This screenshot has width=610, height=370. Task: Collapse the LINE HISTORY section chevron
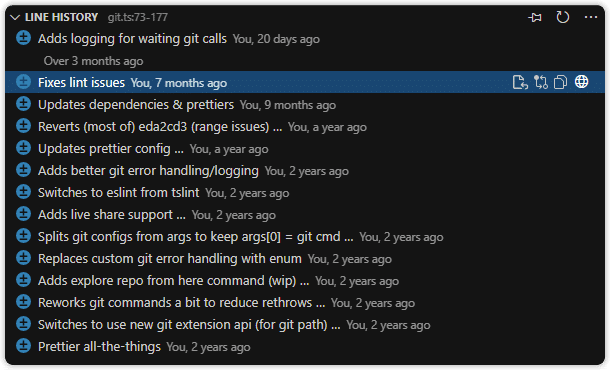point(15,17)
